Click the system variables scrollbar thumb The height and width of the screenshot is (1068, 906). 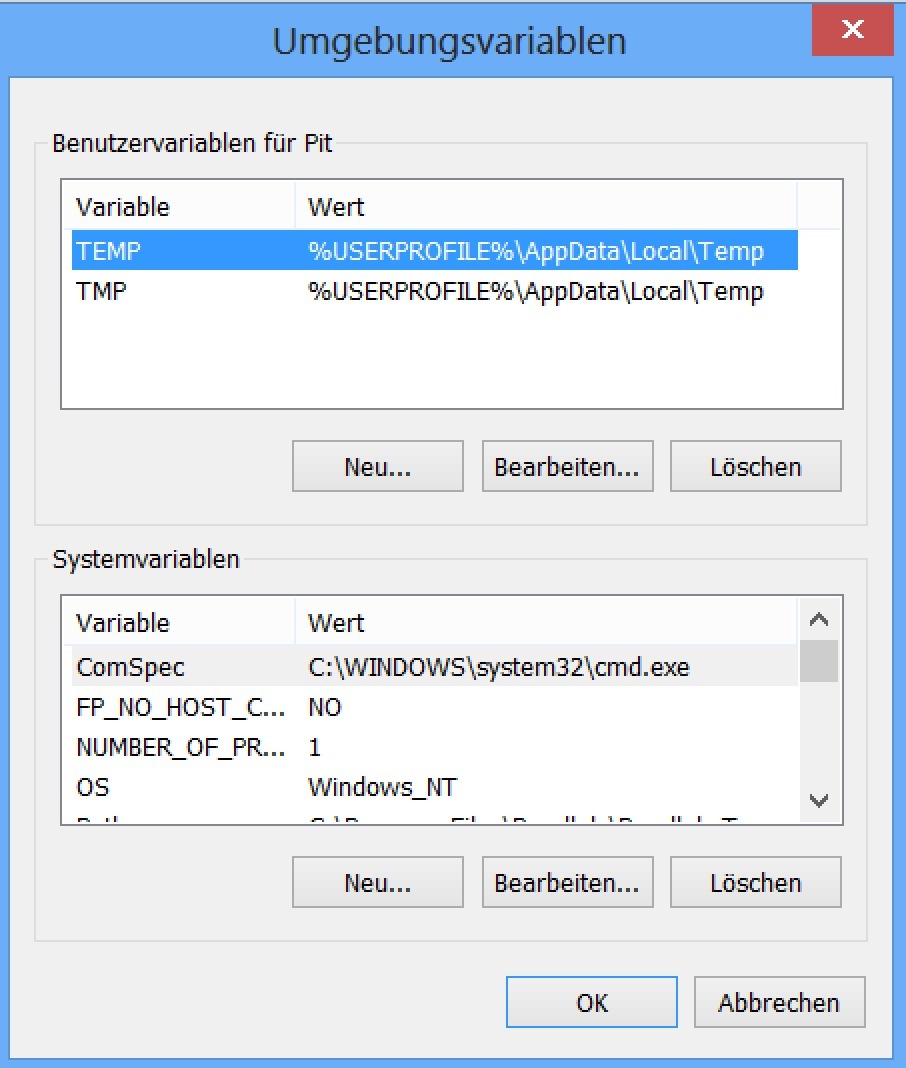[x=819, y=661]
